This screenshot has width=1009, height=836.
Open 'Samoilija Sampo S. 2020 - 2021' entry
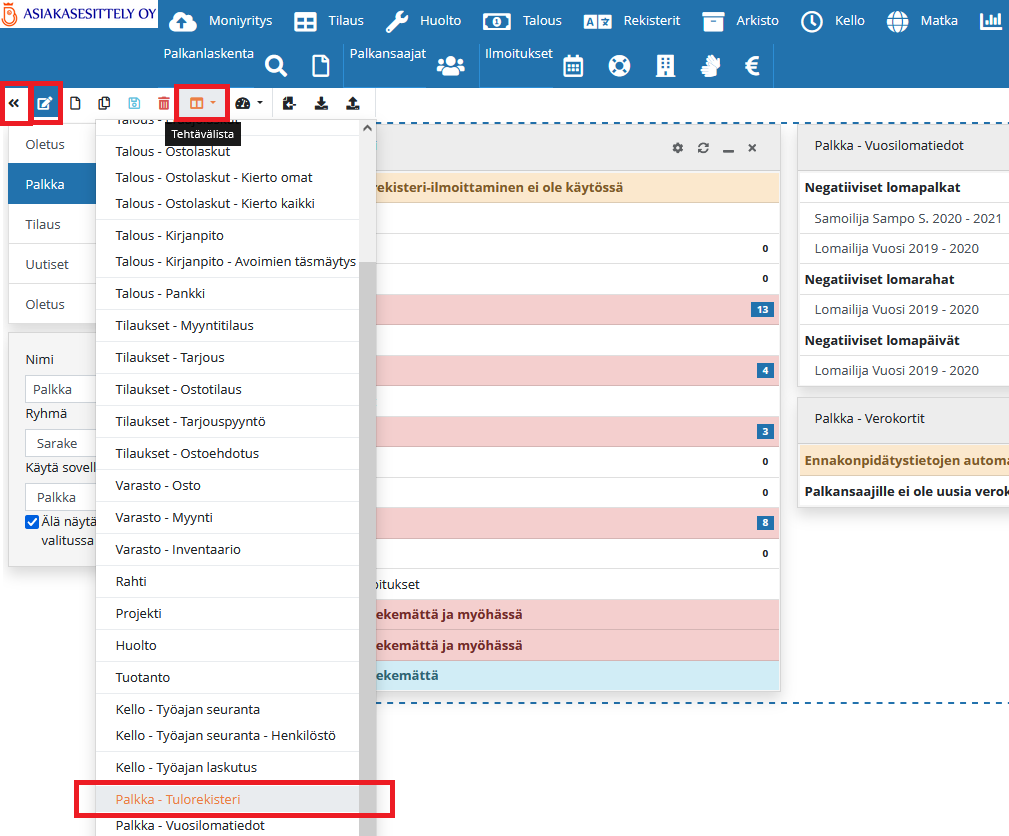[x=907, y=218]
